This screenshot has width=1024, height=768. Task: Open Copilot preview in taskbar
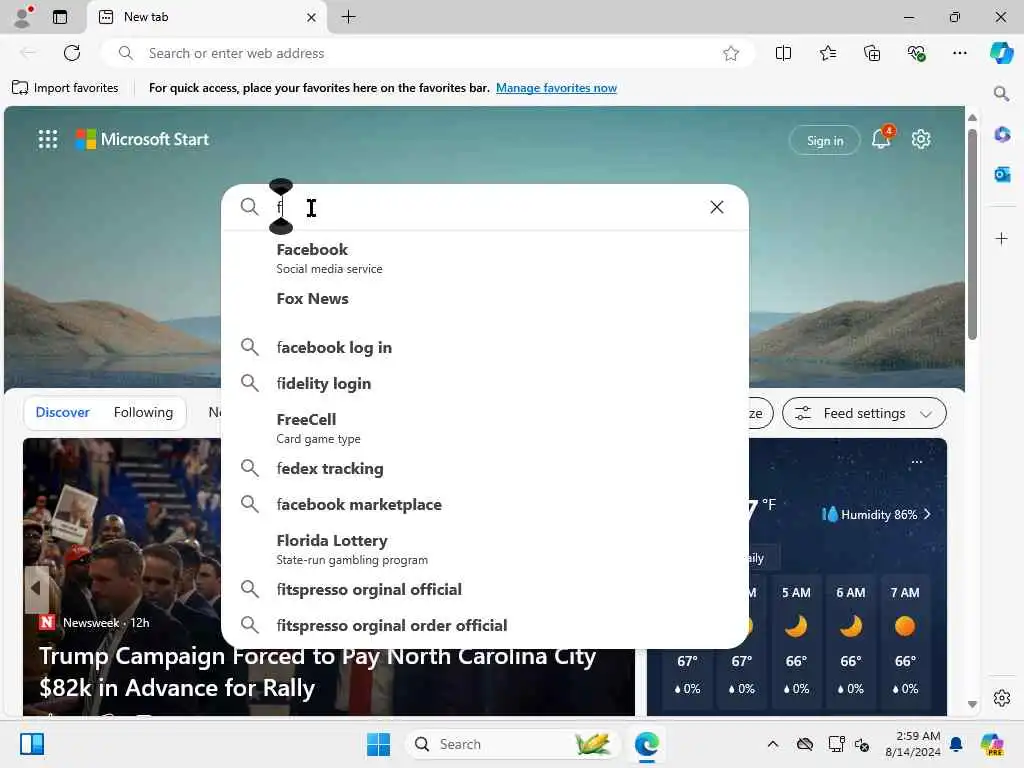coord(992,744)
